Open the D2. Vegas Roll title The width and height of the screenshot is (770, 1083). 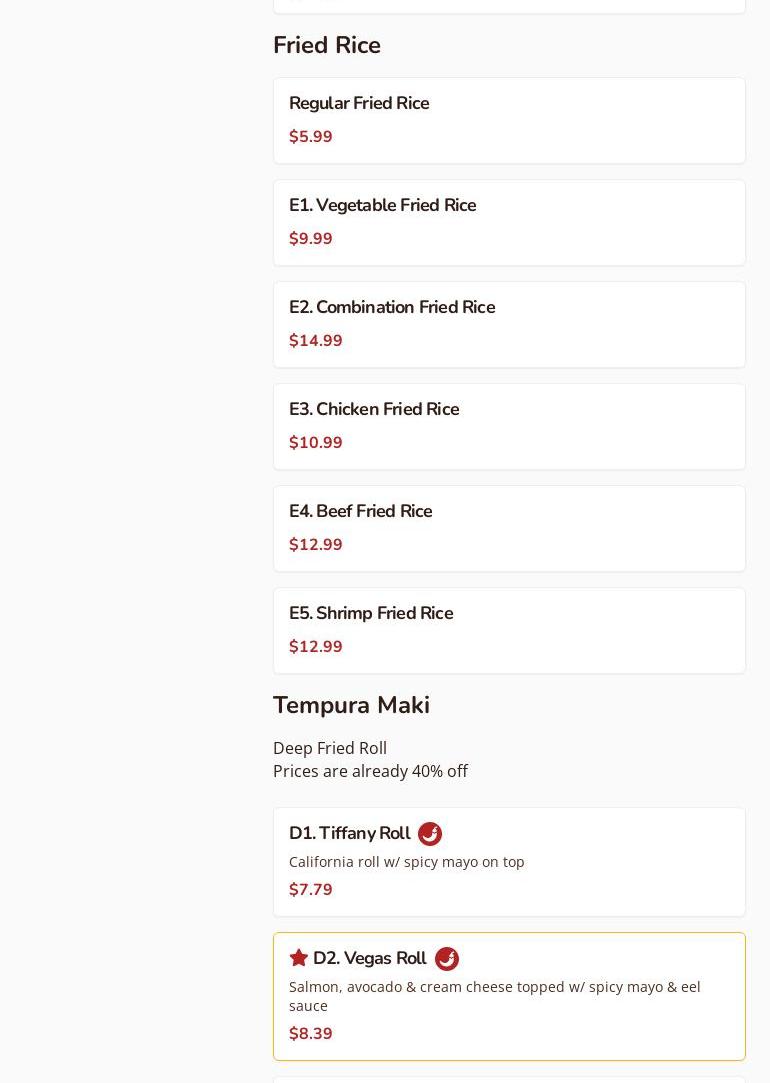(369, 958)
